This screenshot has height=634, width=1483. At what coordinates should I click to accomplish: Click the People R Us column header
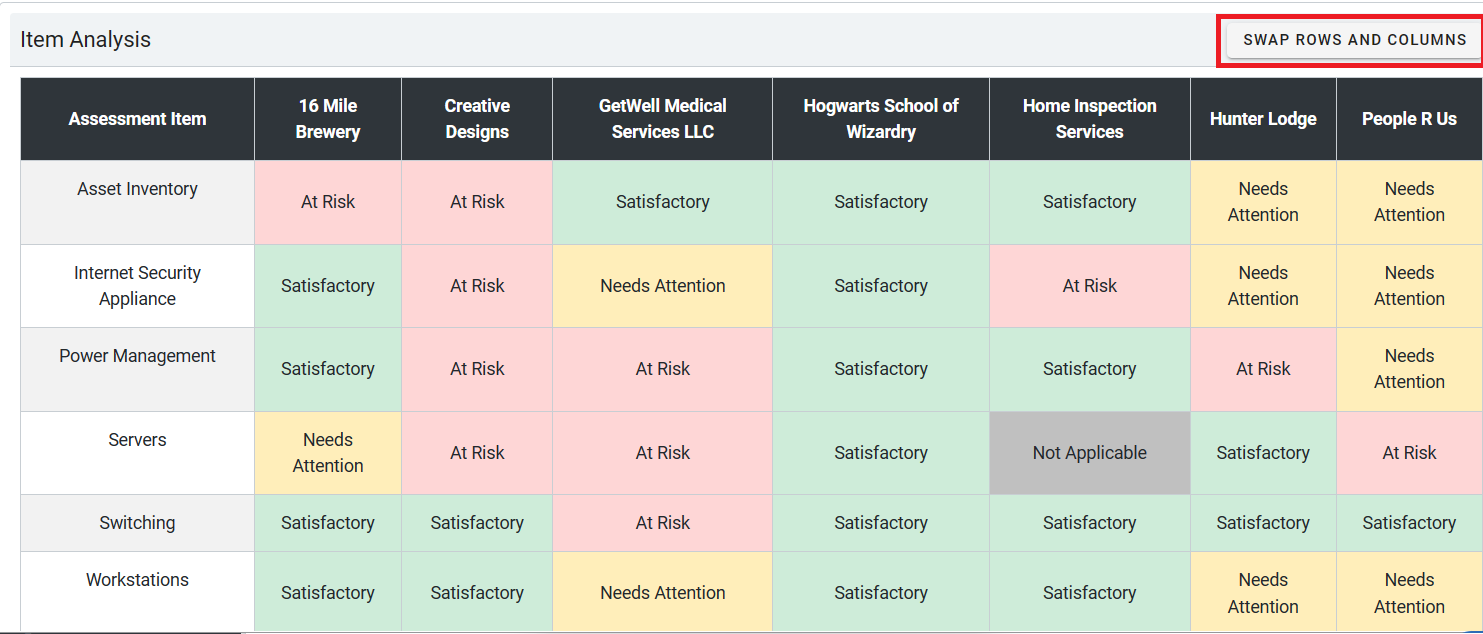point(1410,119)
